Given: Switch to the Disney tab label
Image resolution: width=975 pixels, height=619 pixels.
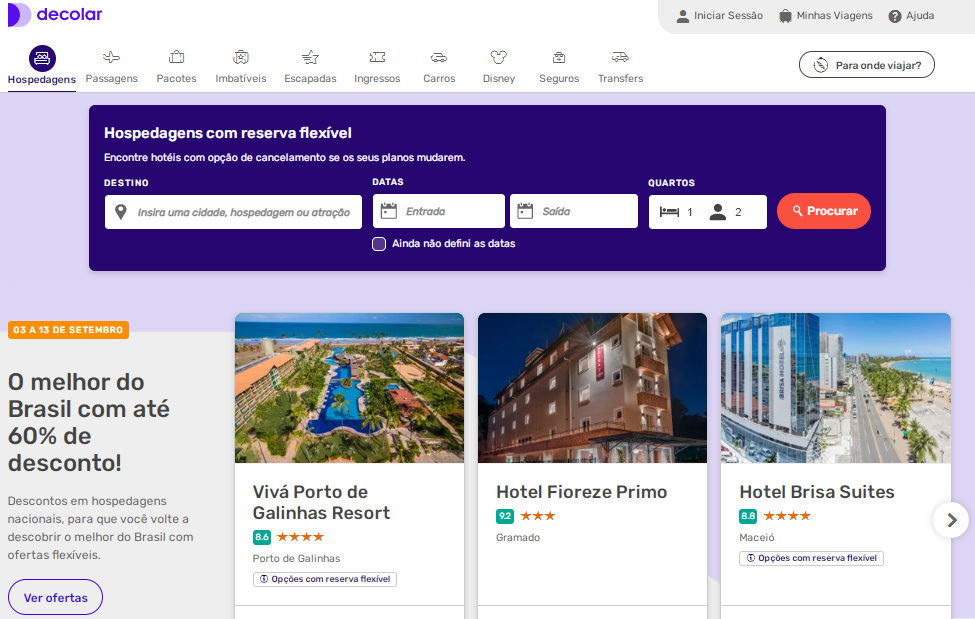Looking at the screenshot, I should [499, 78].
